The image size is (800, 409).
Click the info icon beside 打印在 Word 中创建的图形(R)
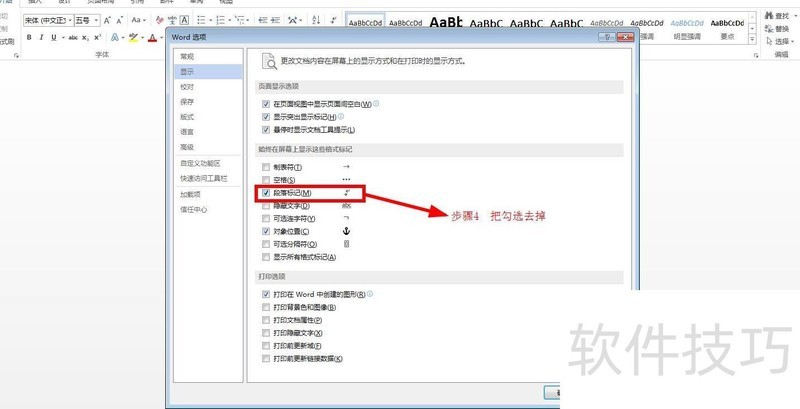click(x=369, y=294)
